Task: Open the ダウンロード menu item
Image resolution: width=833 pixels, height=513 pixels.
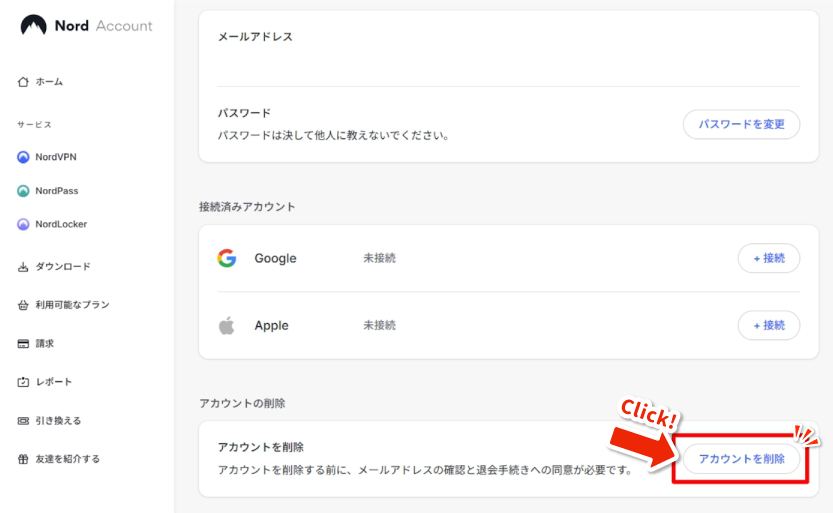Action: 63,267
